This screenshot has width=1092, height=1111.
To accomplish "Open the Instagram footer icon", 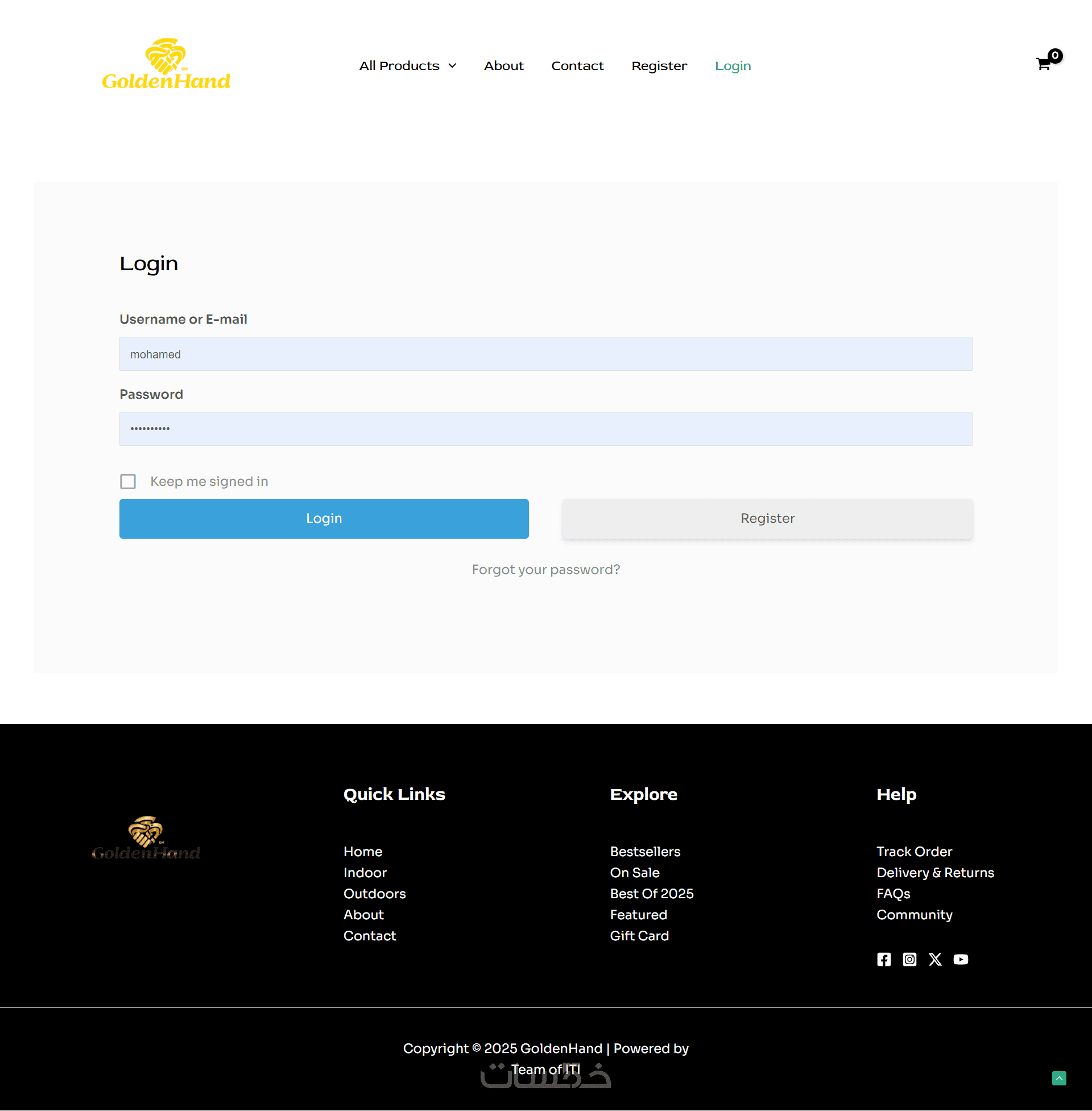I will pyautogui.click(x=909, y=959).
